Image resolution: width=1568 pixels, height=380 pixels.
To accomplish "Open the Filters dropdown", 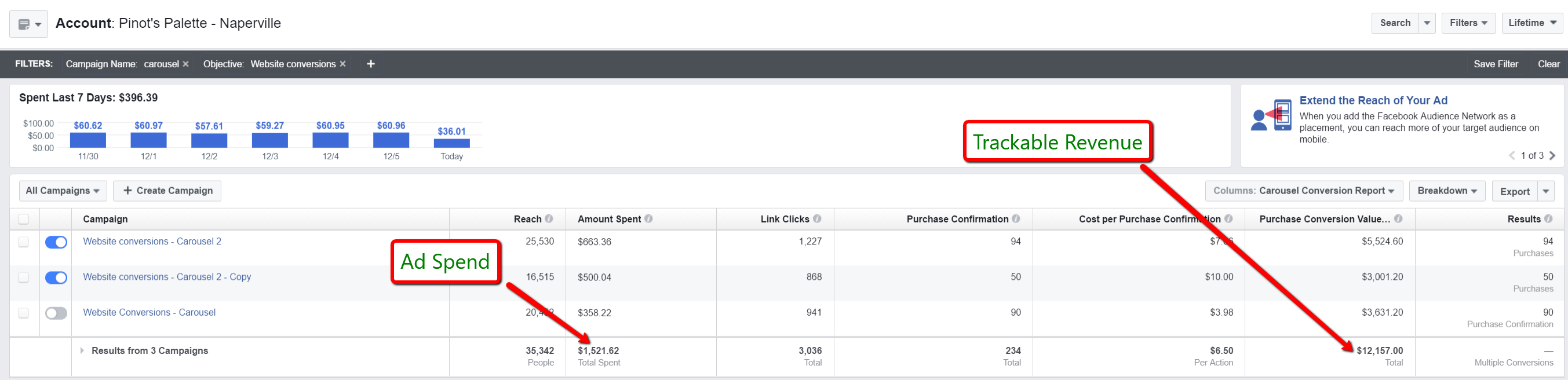I will (1468, 23).
